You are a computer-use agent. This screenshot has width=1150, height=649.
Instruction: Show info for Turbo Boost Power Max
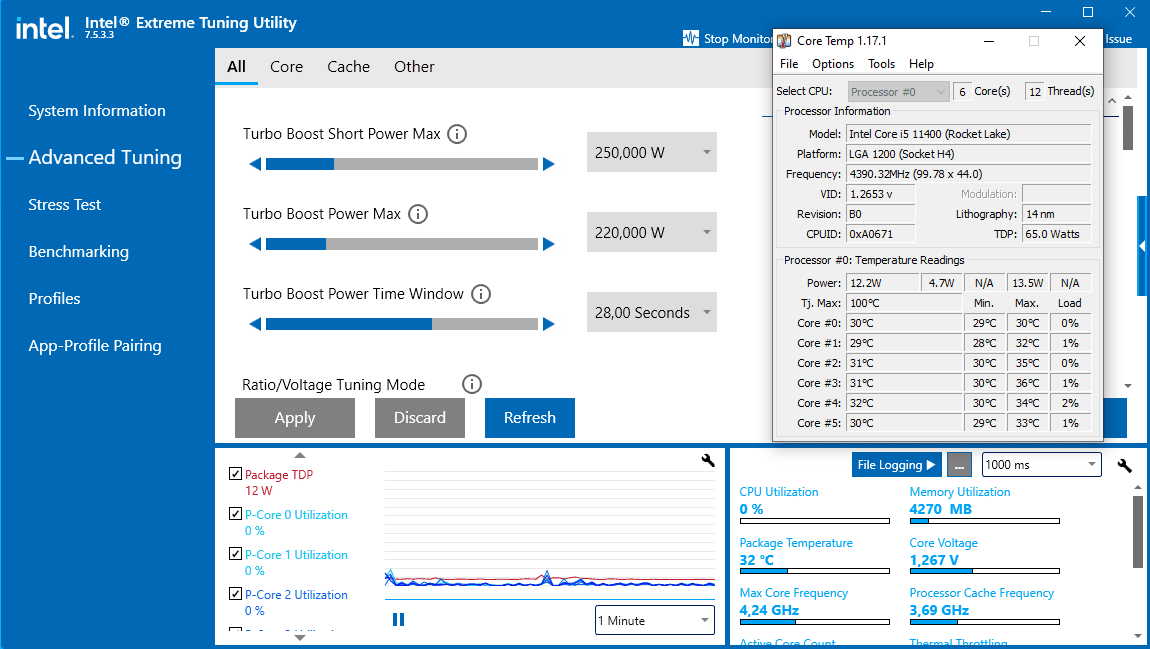(x=417, y=214)
